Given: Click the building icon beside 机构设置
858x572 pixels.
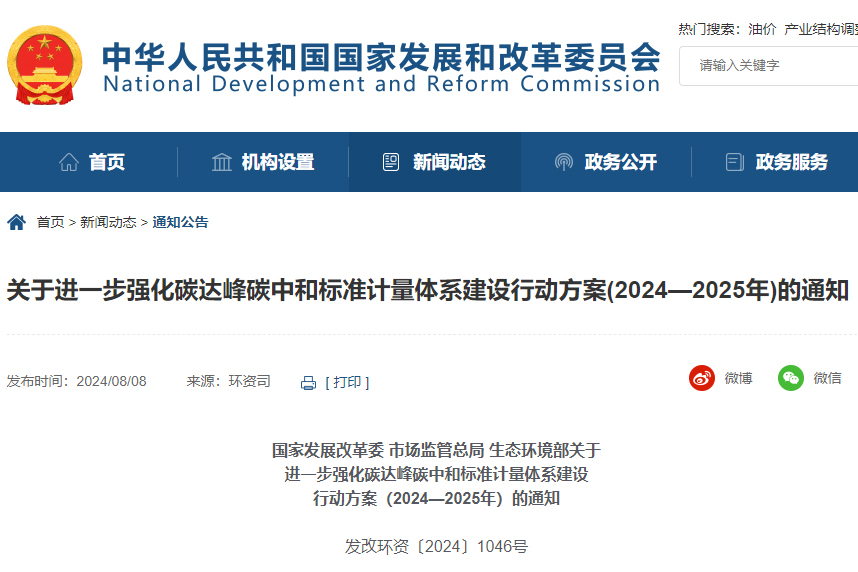Looking at the screenshot, I should pos(222,162).
